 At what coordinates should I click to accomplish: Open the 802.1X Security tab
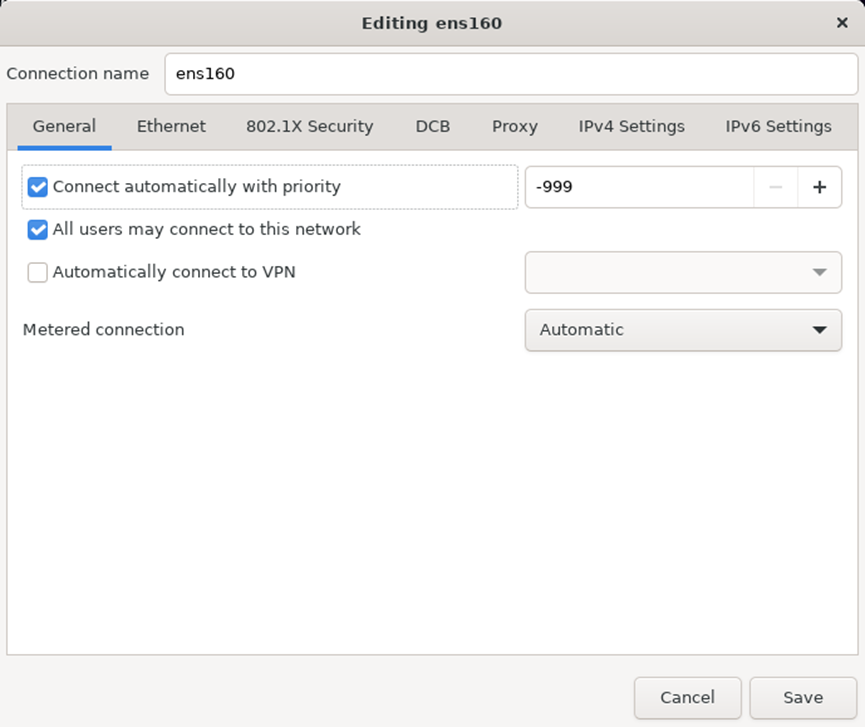click(309, 126)
